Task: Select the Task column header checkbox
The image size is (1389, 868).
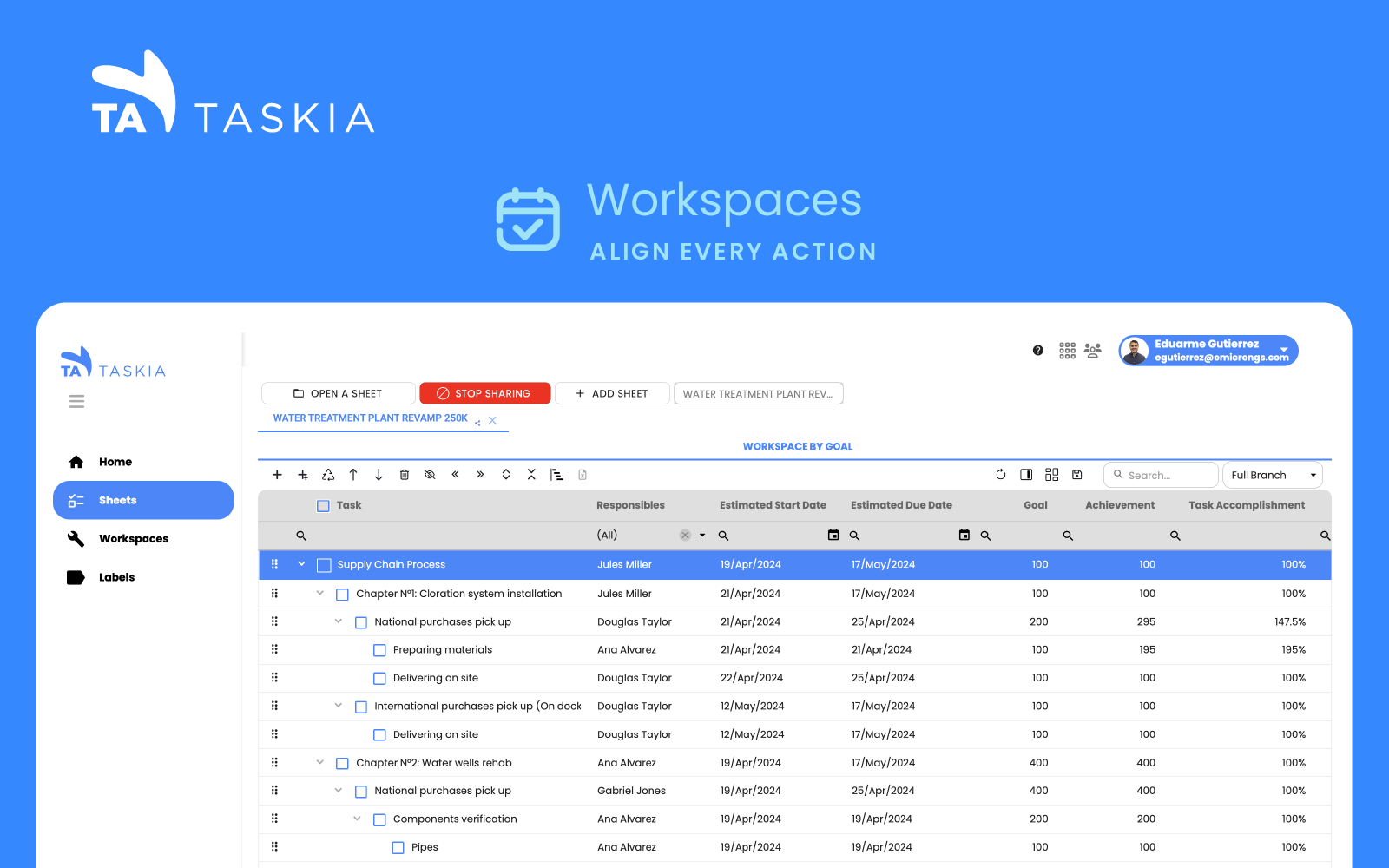Action: 323,504
